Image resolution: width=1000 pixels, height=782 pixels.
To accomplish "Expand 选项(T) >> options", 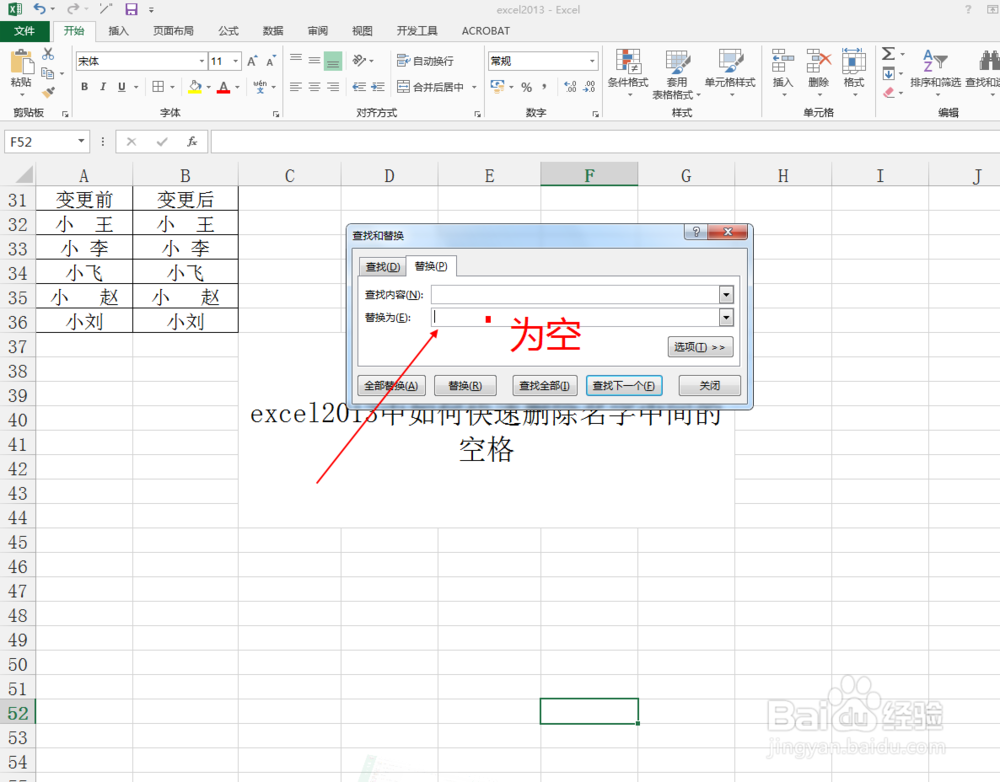I will click(700, 347).
